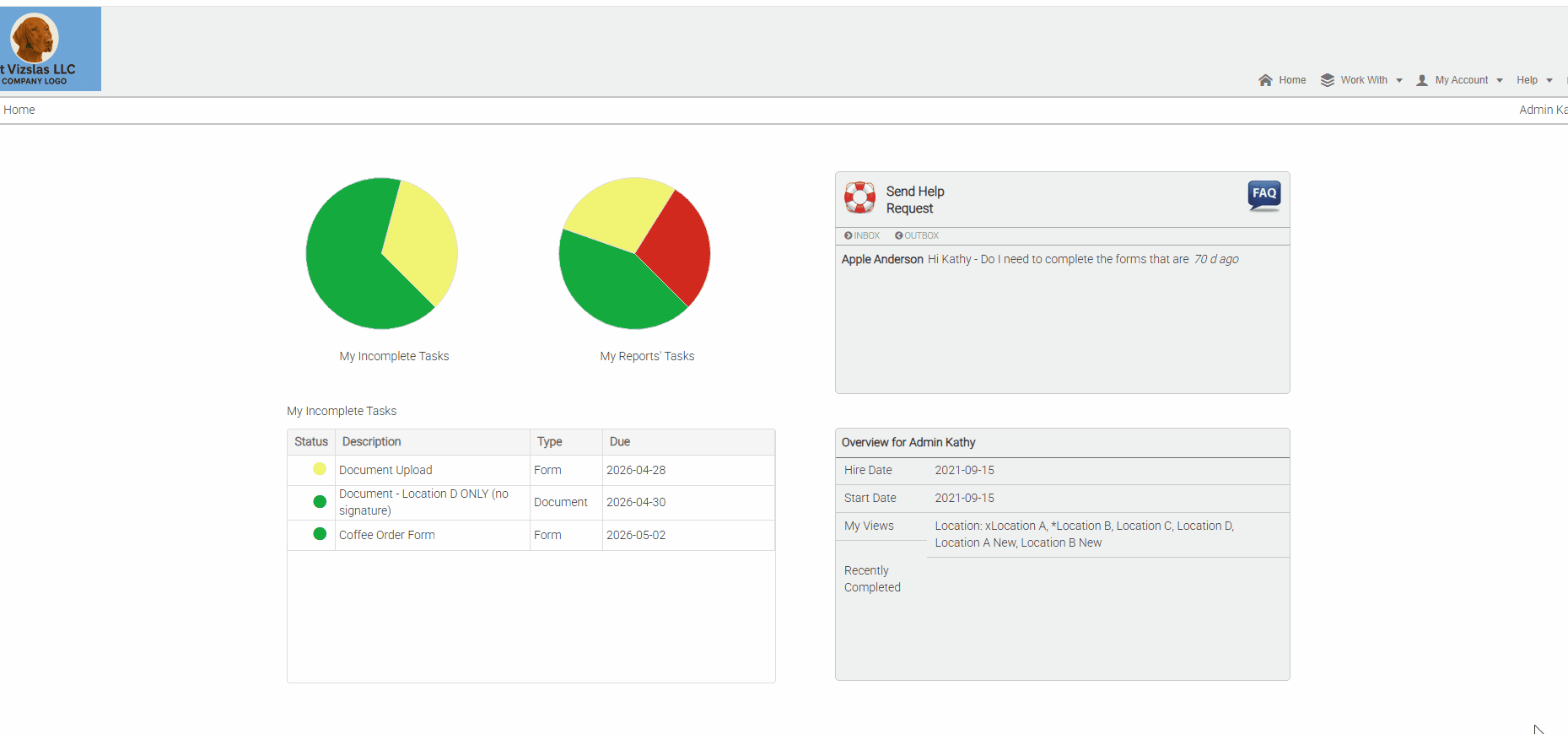Click the Hire Date row label
Screen dimensions: 1568x734
click(868, 470)
